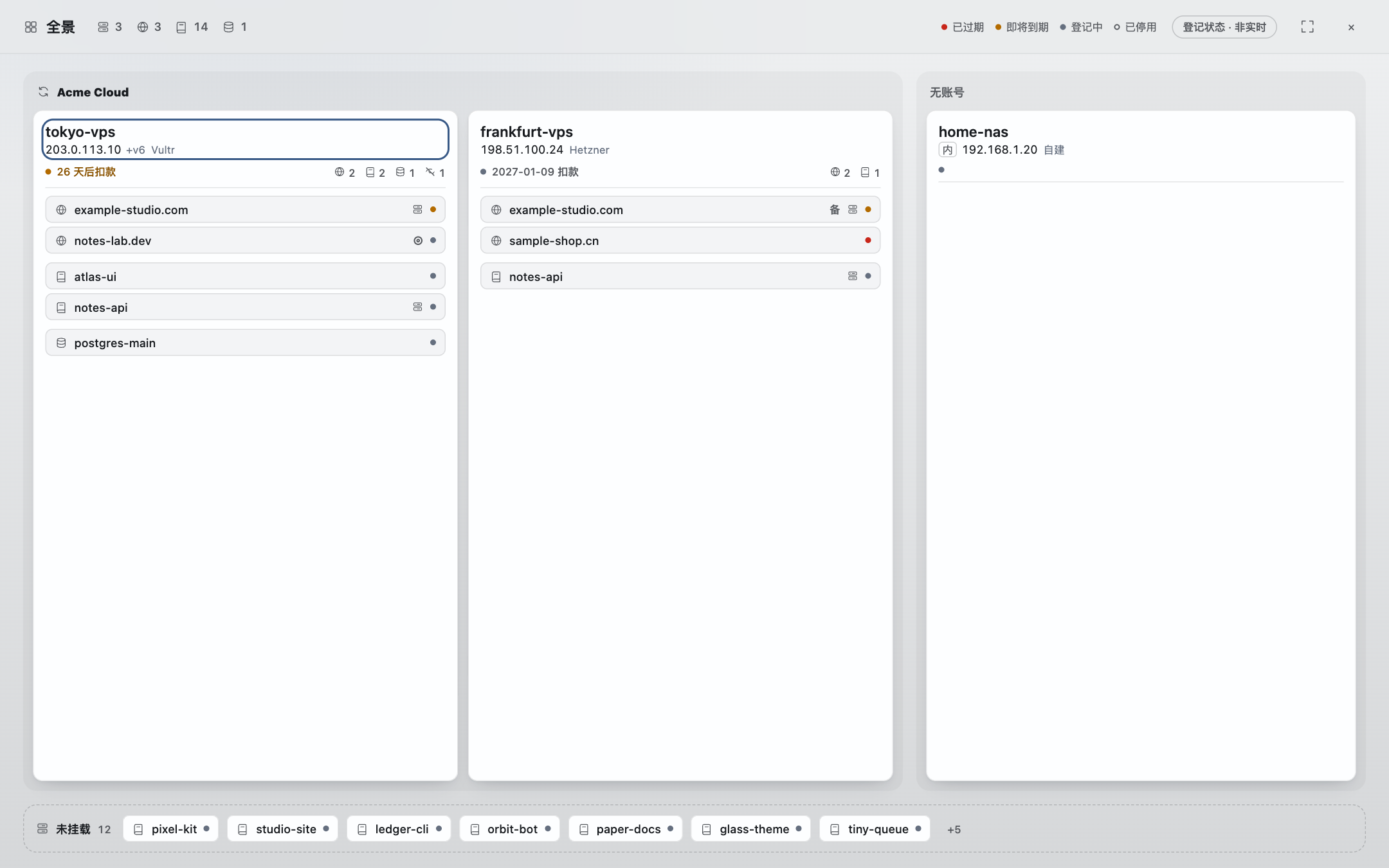
Task: Click the 2027-01-09 扣款 billing label
Action: click(535, 172)
